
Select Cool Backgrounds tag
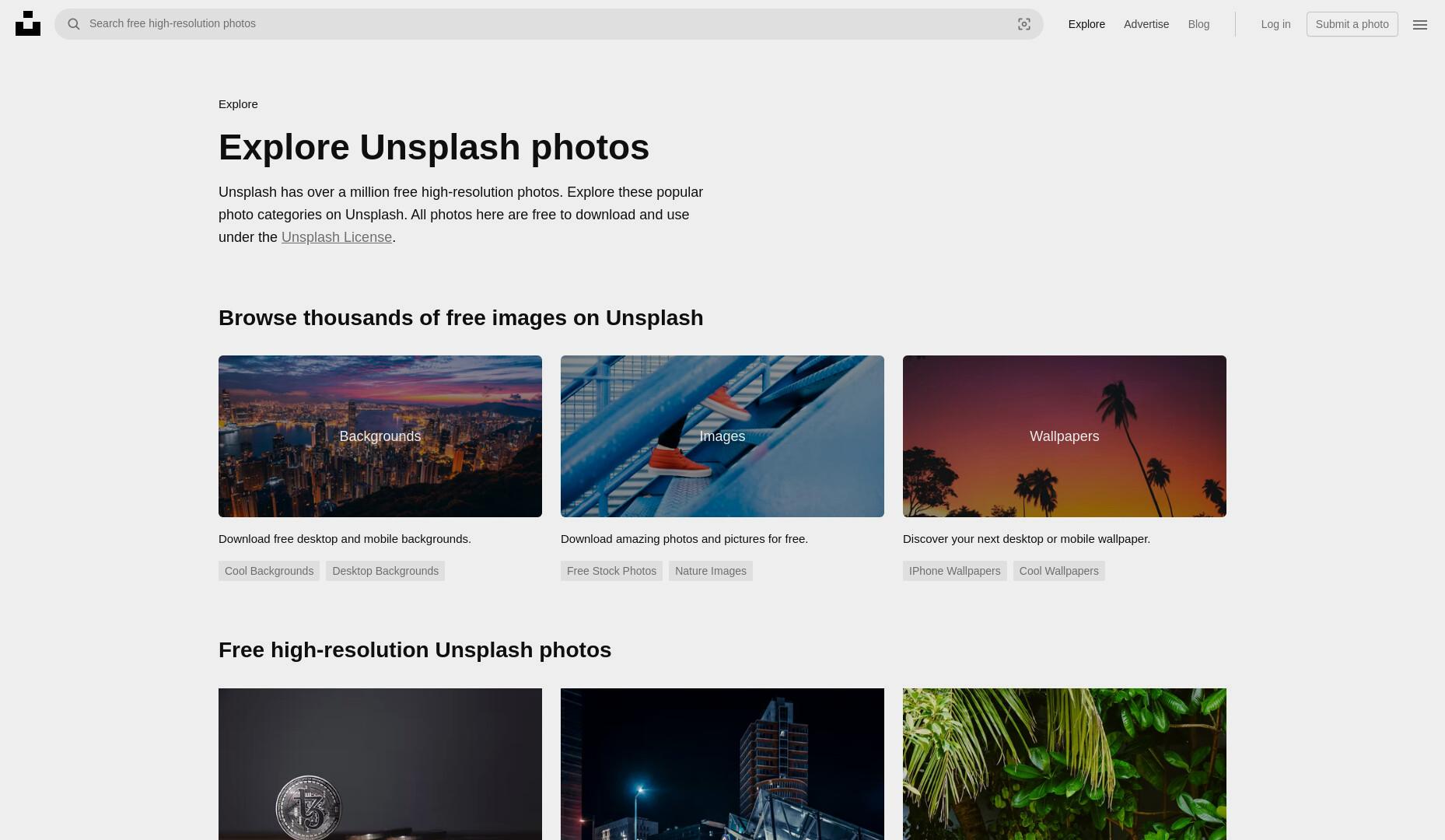269,571
